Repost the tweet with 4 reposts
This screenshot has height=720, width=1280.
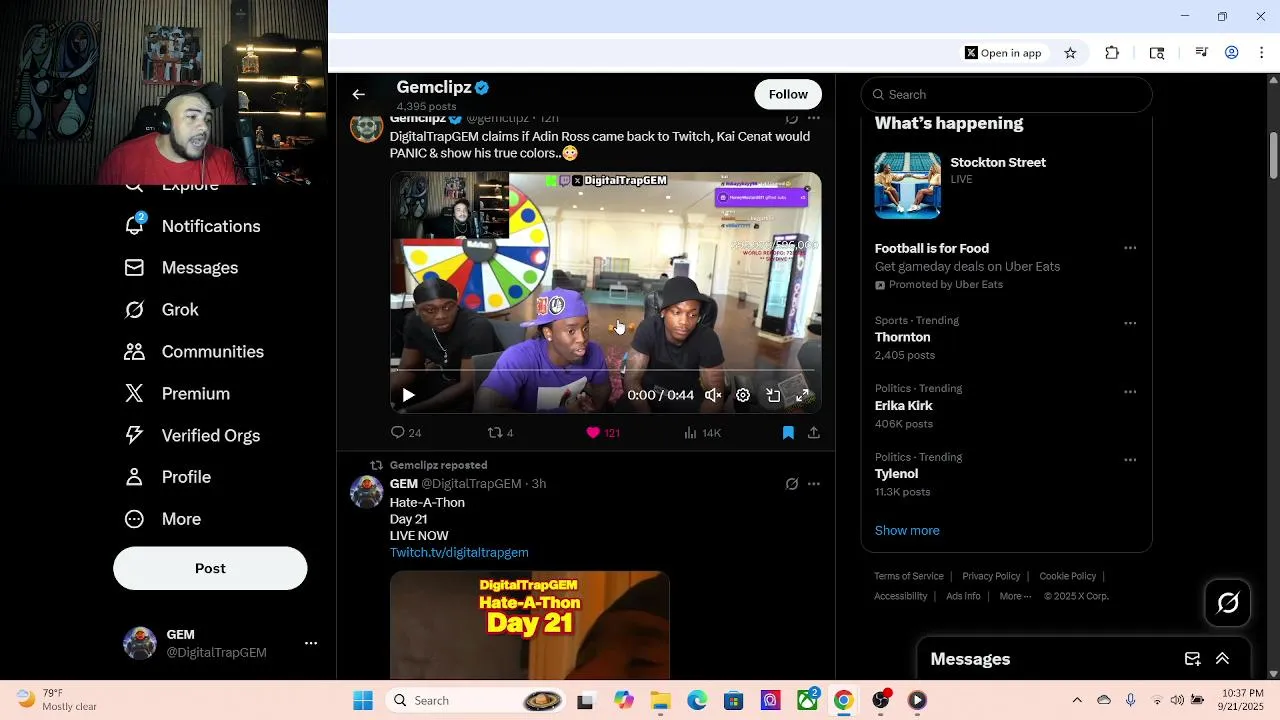[500, 433]
